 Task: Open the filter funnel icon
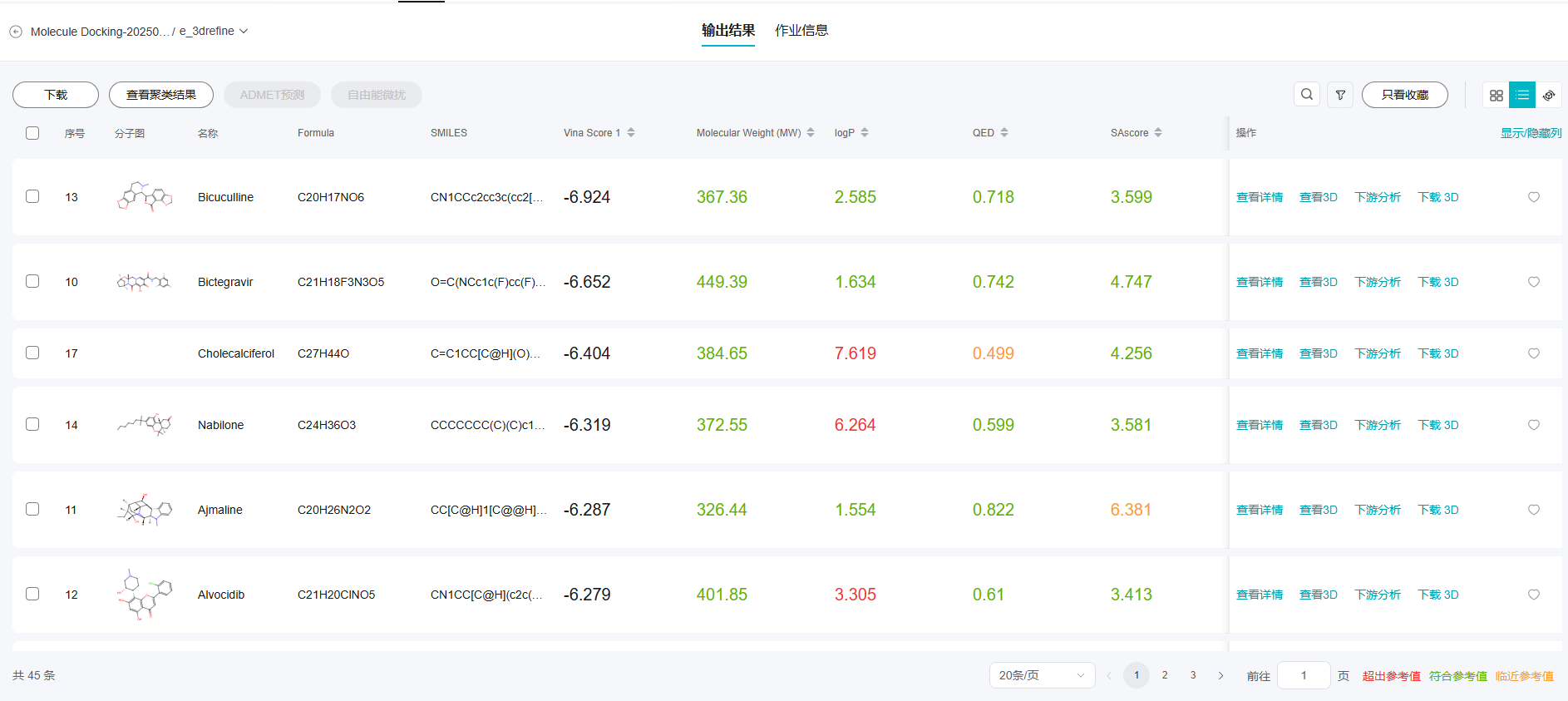[1340, 95]
